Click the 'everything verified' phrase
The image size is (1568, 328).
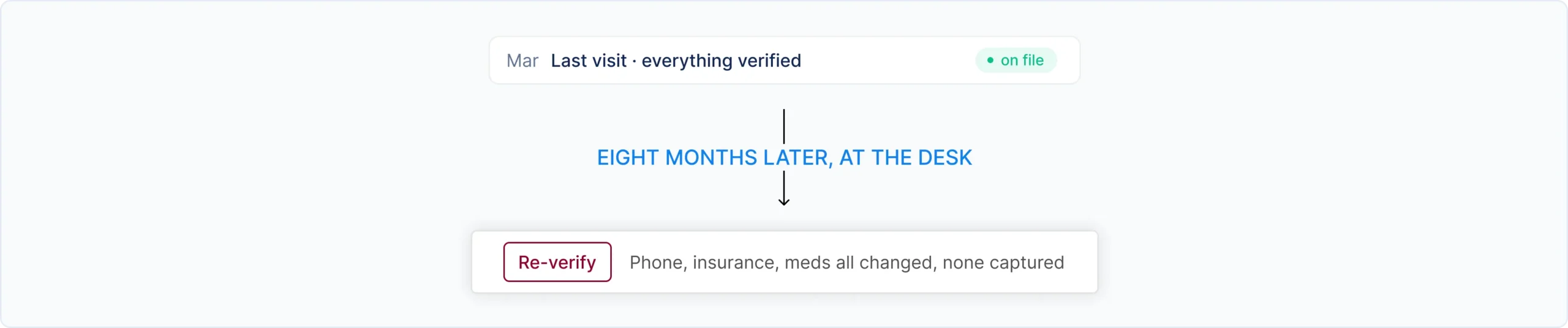(722, 61)
